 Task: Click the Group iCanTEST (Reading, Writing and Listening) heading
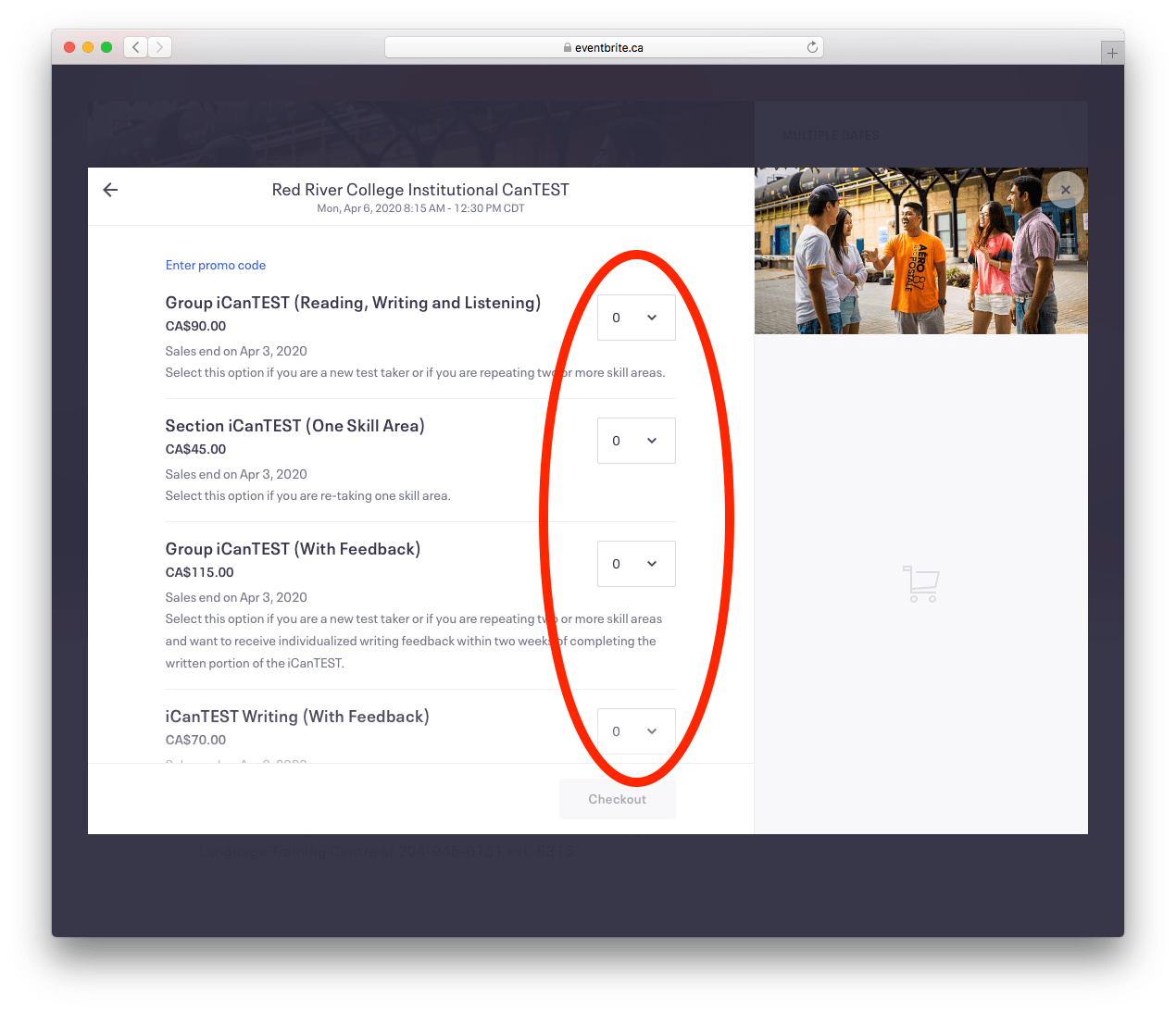pos(353,303)
